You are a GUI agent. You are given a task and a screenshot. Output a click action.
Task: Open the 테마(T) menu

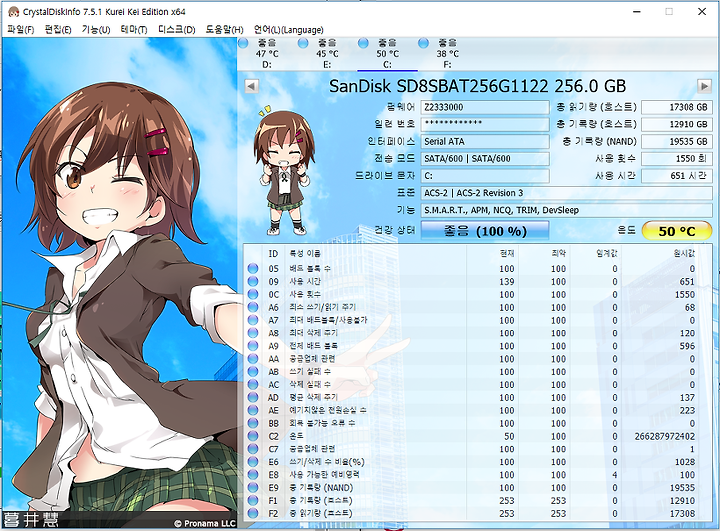134,30
